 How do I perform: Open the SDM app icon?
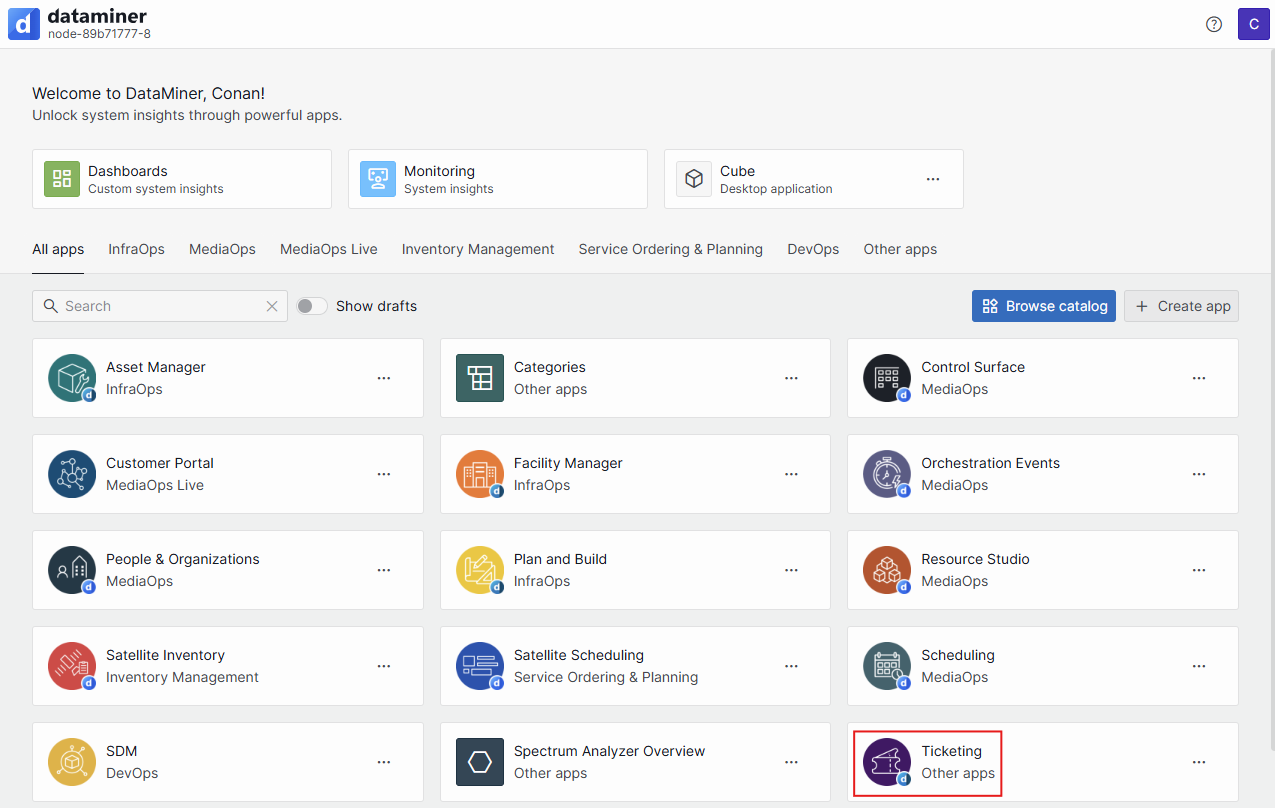tap(72, 762)
